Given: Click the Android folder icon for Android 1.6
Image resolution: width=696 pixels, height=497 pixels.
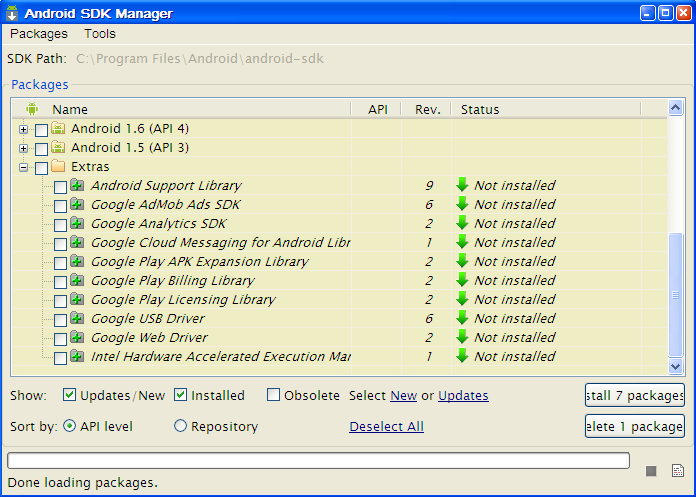Looking at the screenshot, I should [x=58, y=128].
